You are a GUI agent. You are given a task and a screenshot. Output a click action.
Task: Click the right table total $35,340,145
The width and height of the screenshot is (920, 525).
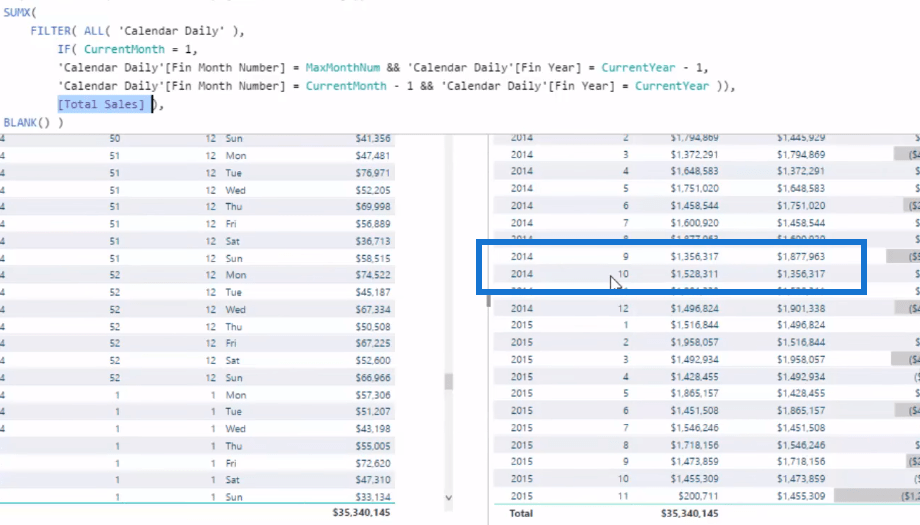coord(689,513)
